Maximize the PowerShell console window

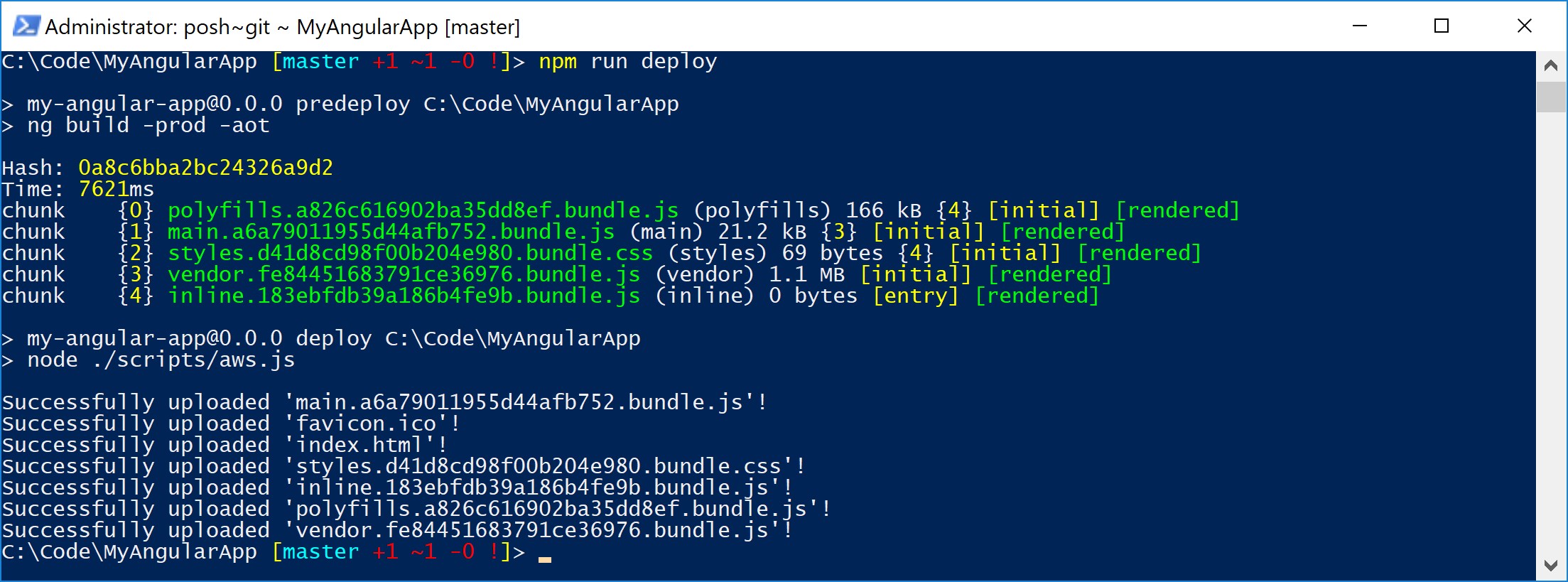tap(1442, 26)
